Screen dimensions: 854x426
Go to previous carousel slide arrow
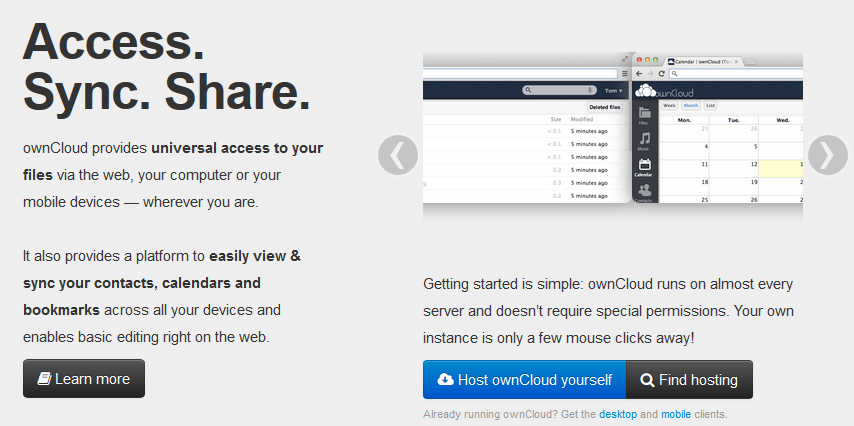398,155
